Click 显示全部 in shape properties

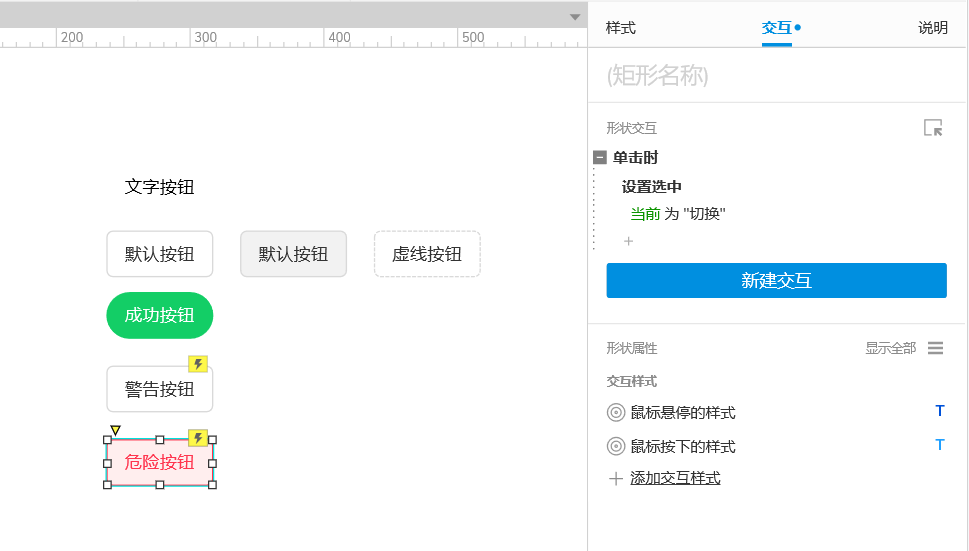tap(890, 348)
